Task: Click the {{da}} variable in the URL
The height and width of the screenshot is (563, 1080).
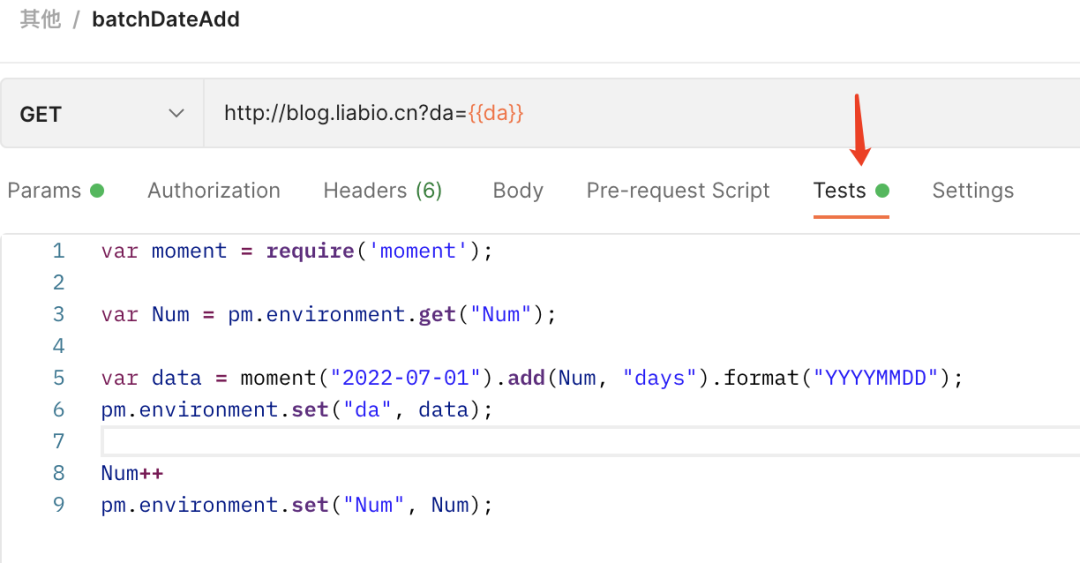Action: 496,114
